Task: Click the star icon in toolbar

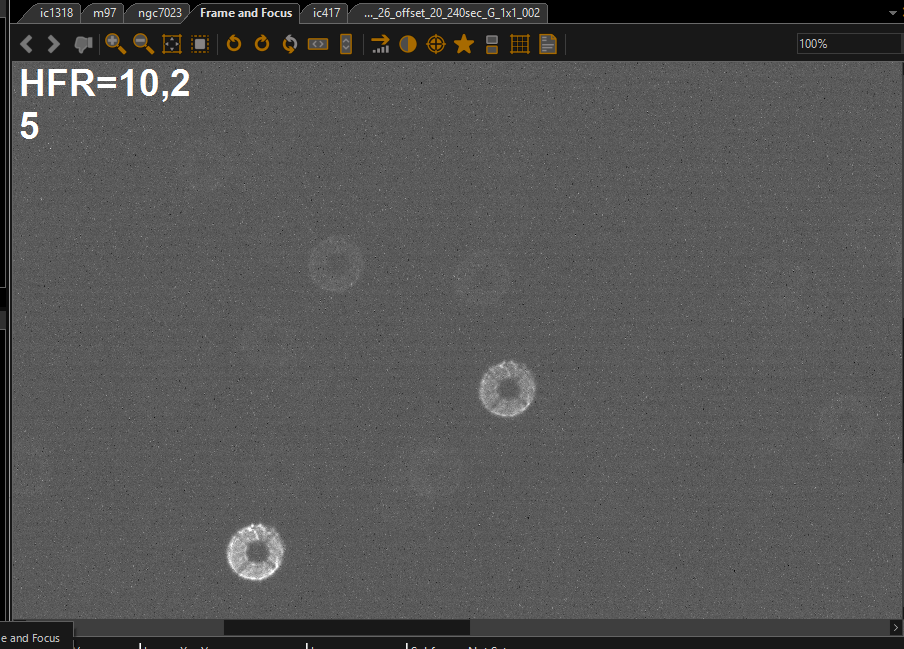Action: coord(464,44)
